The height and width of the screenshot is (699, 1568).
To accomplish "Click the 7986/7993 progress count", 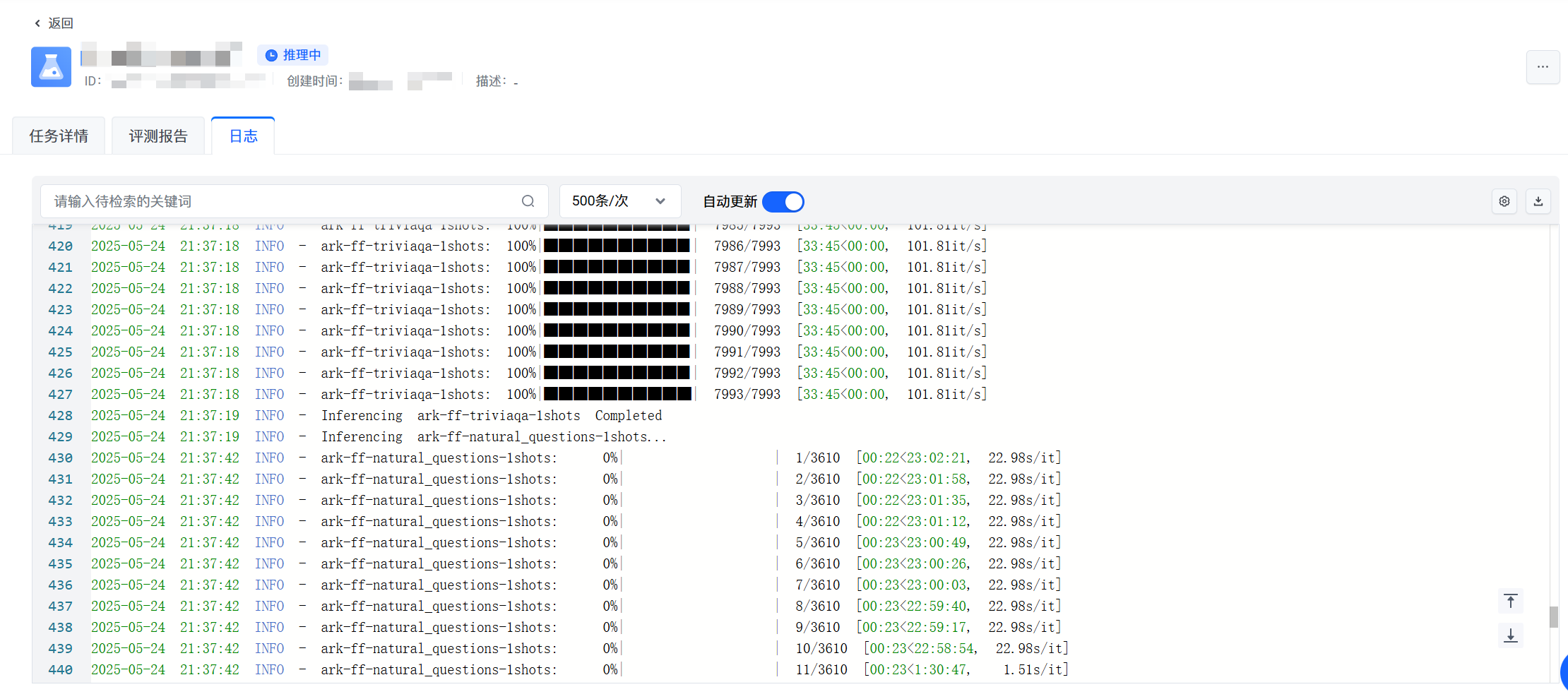I will click(747, 246).
